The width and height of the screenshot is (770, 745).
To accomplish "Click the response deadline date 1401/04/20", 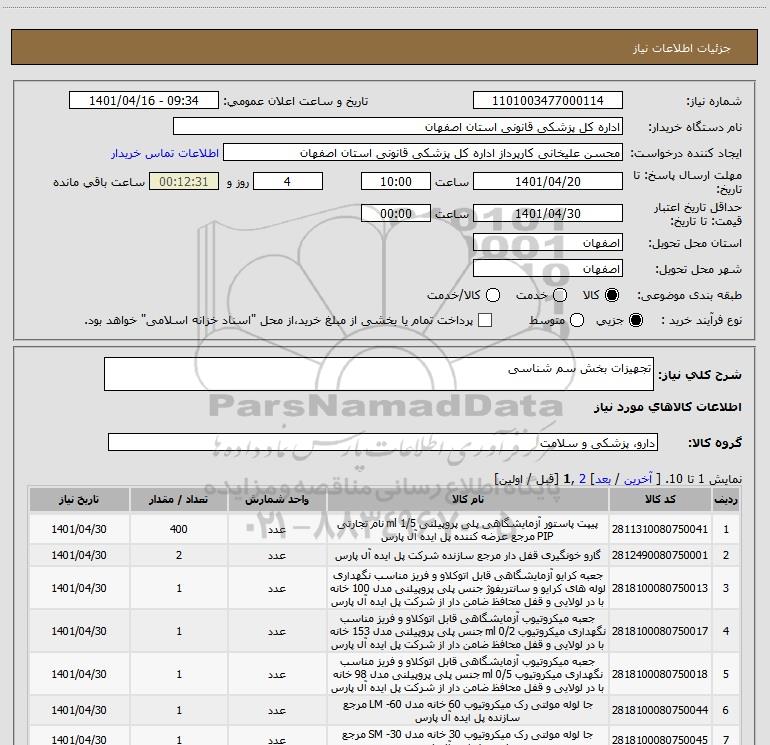I will tap(548, 181).
